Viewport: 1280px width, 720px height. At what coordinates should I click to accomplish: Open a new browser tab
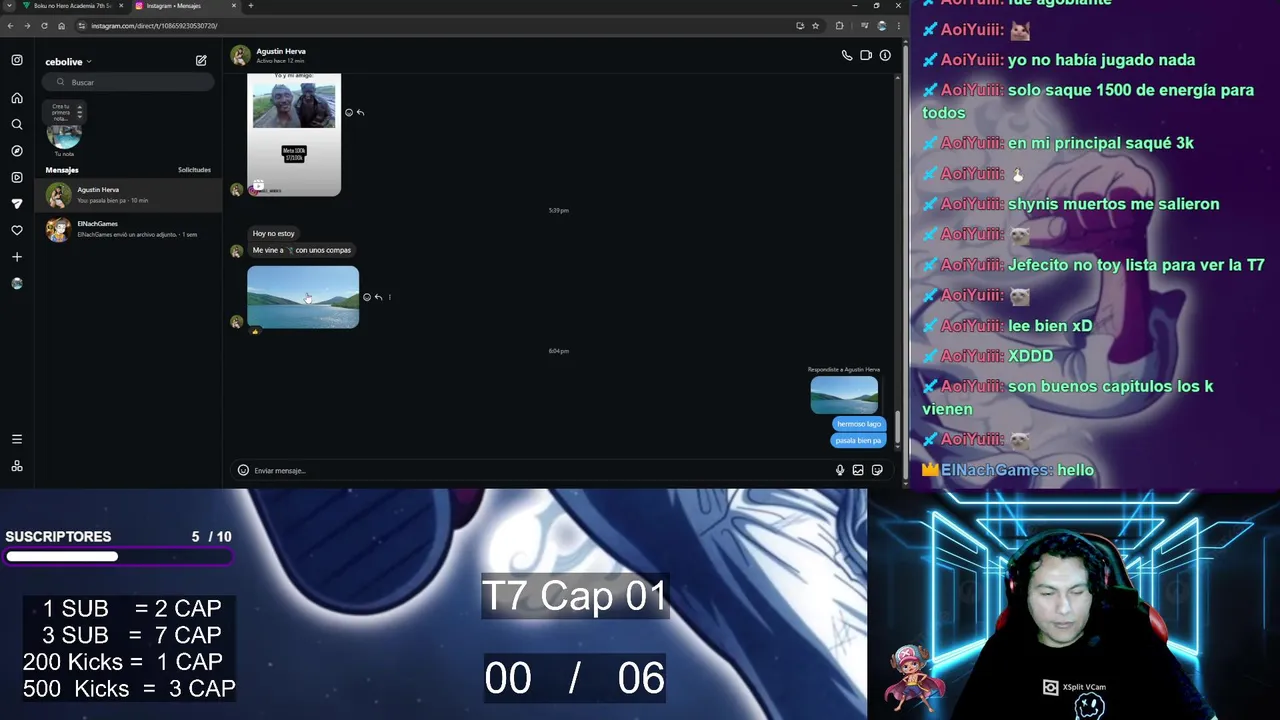[x=251, y=6]
